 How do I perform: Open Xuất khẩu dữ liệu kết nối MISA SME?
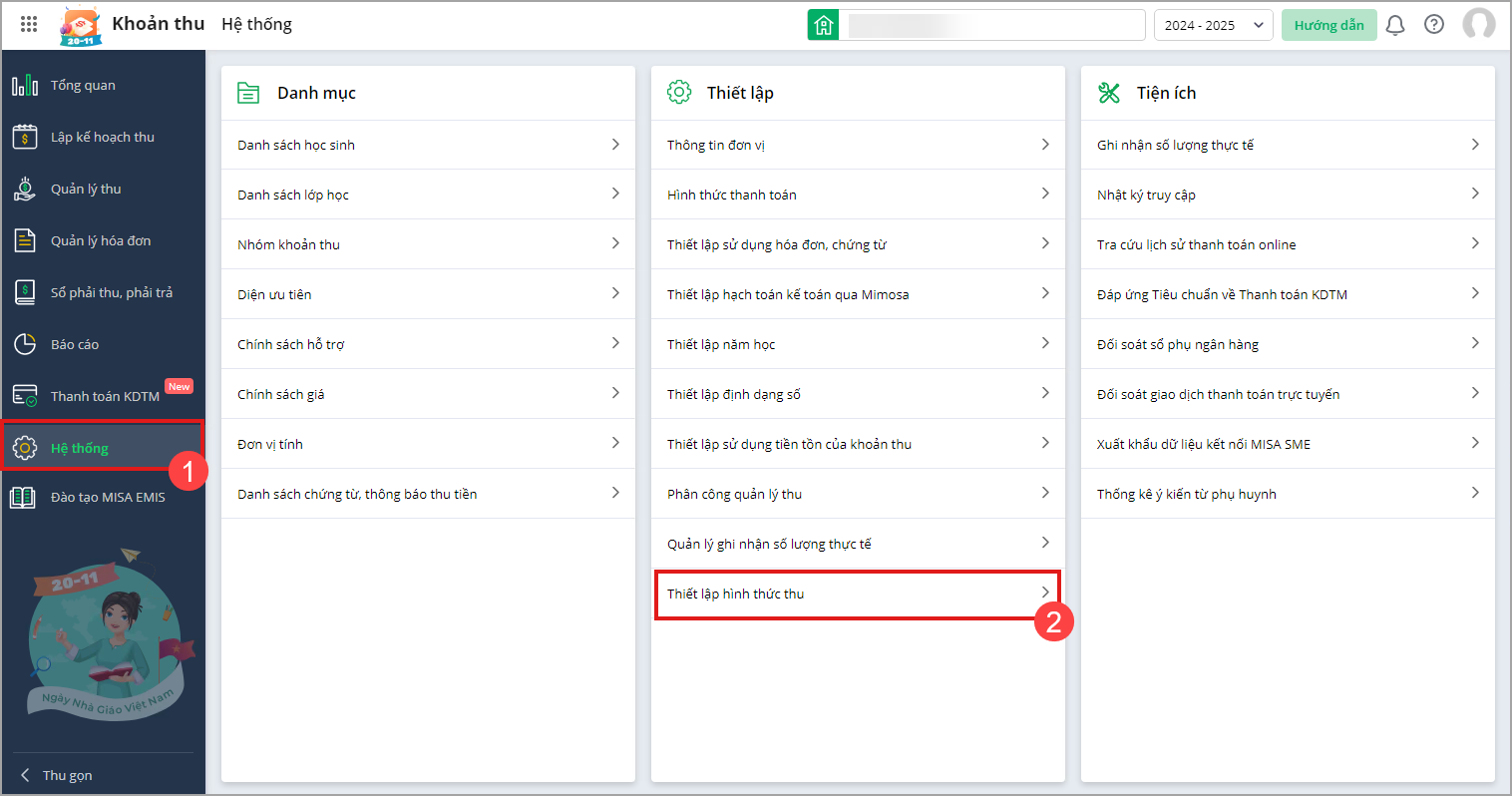[x=1288, y=444]
